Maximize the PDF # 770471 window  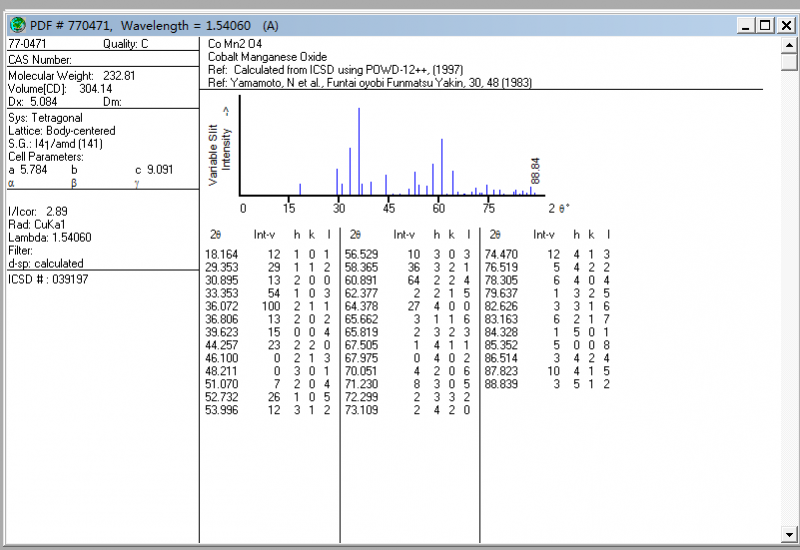(765, 25)
